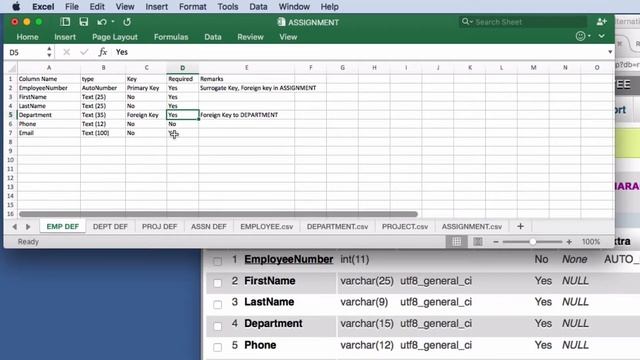Switch to the ASSN DEF sheet
Viewport: 640px width, 360px height.
(209, 227)
